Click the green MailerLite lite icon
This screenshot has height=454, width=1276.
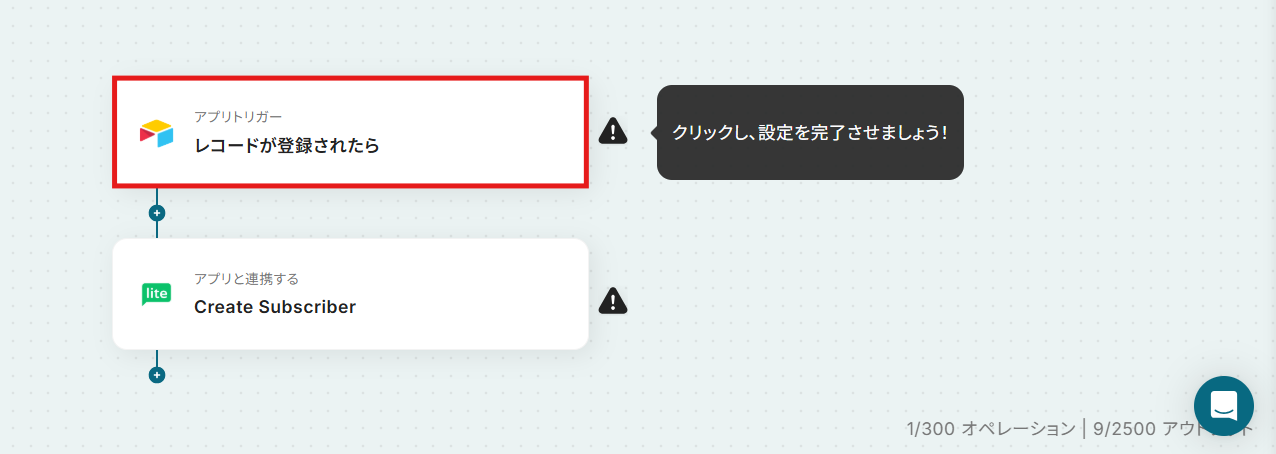[156, 294]
